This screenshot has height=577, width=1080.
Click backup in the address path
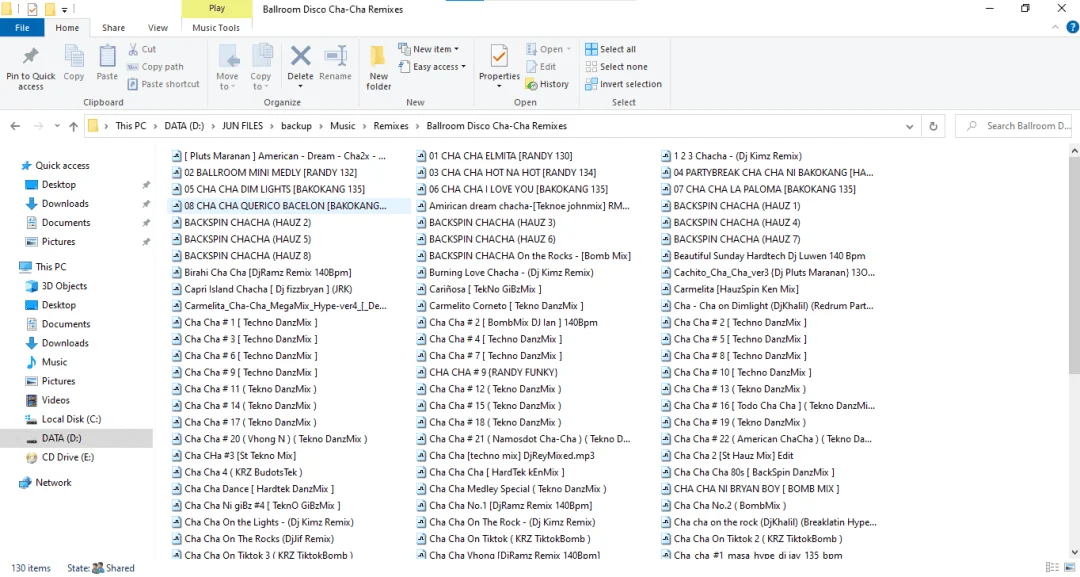(x=296, y=126)
